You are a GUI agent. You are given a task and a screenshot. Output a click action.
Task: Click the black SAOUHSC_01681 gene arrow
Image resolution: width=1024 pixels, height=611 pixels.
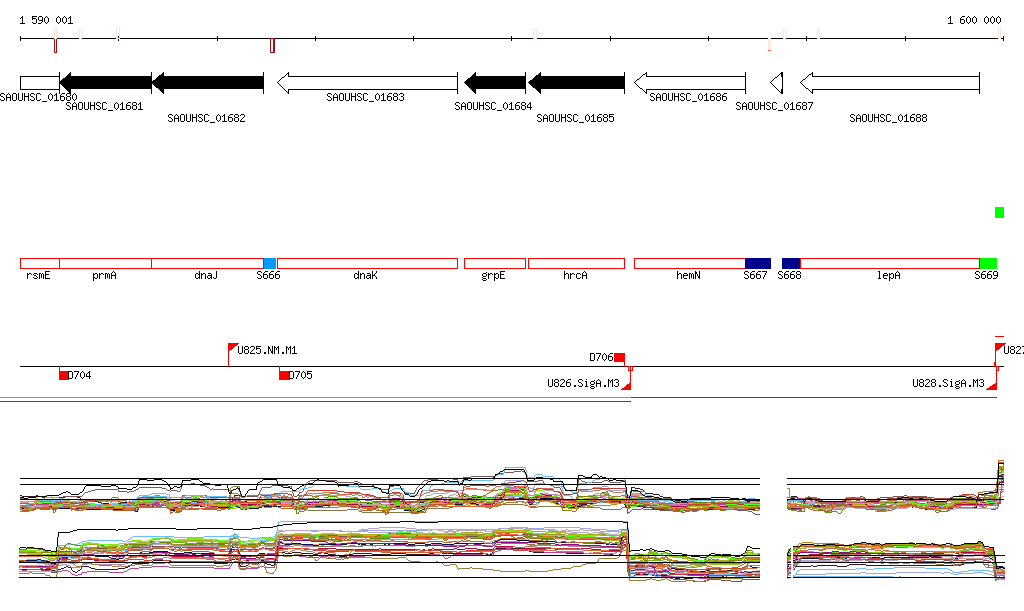click(x=105, y=83)
